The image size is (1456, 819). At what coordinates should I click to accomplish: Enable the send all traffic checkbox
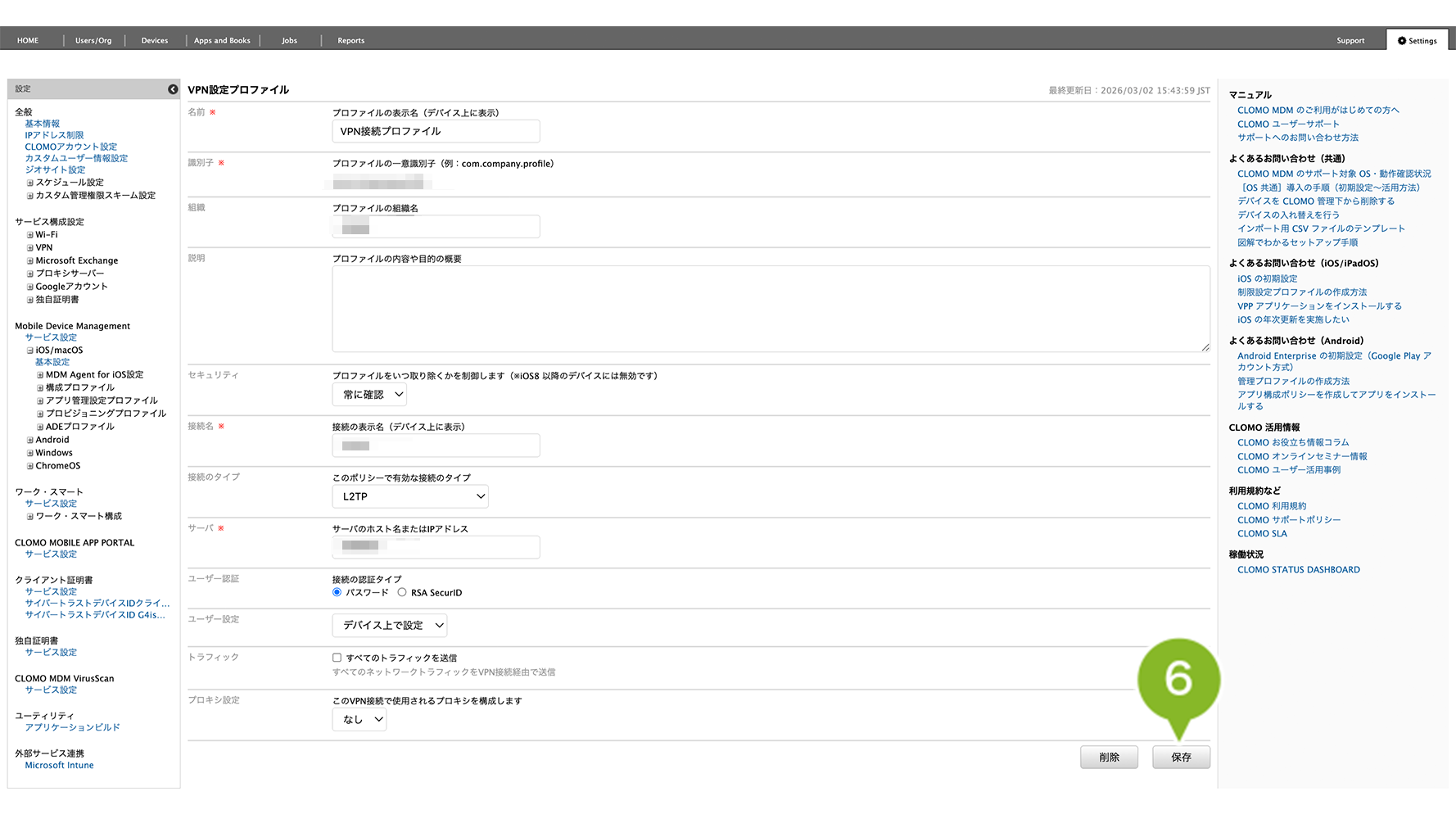[337, 658]
